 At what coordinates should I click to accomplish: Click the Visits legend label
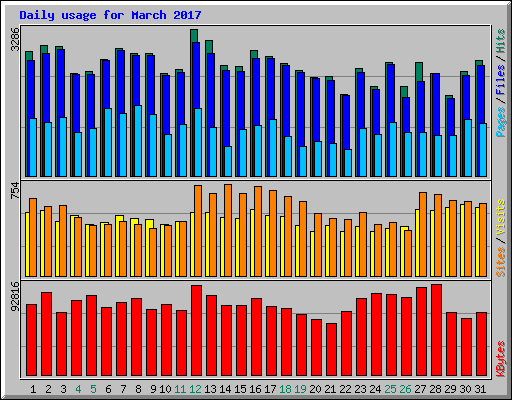point(500,217)
